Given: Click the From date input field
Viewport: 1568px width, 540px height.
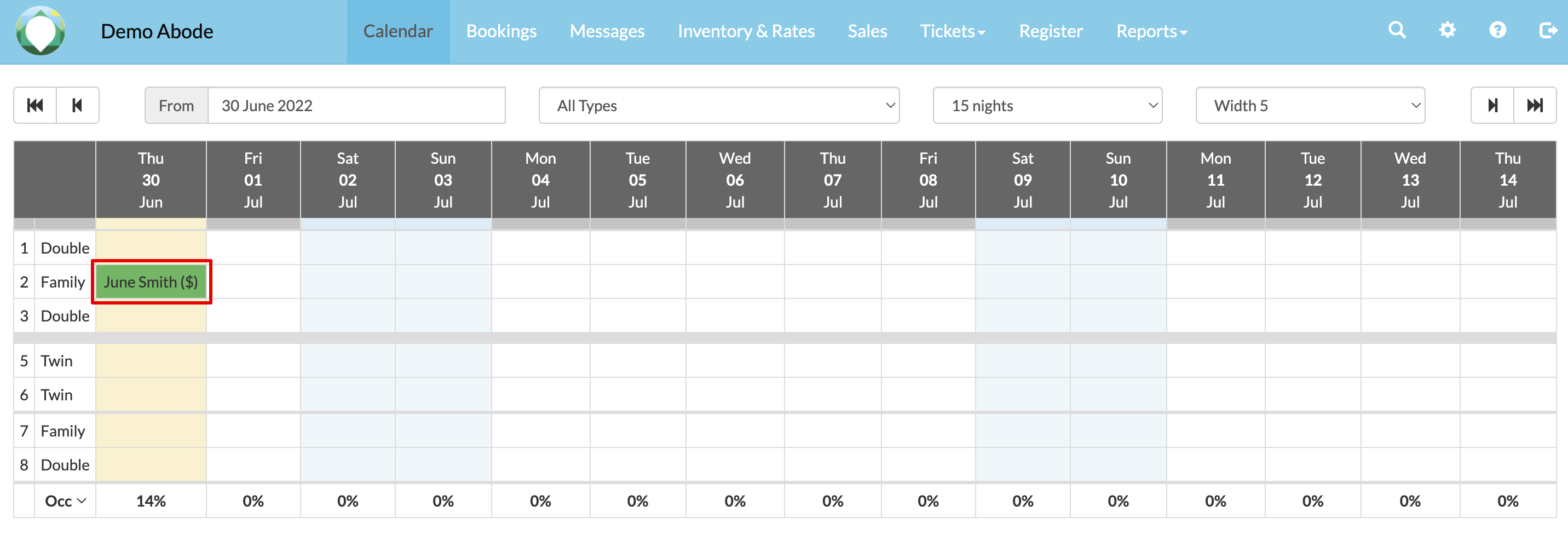Looking at the screenshot, I should point(356,105).
